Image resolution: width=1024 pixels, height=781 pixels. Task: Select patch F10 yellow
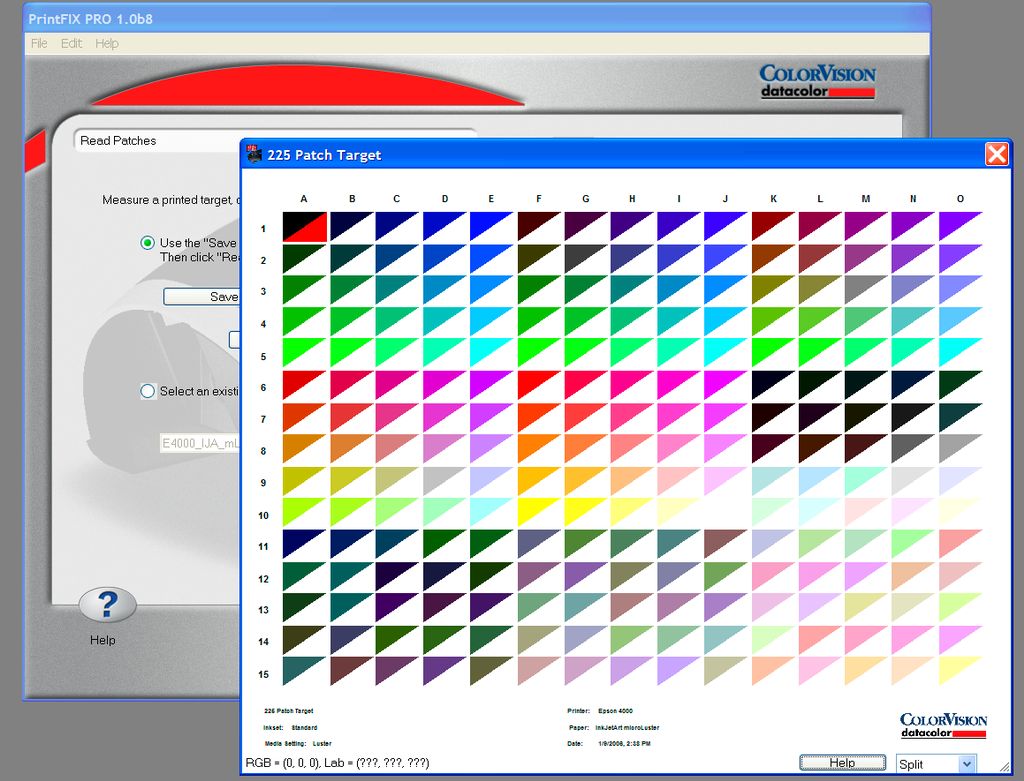click(x=539, y=513)
